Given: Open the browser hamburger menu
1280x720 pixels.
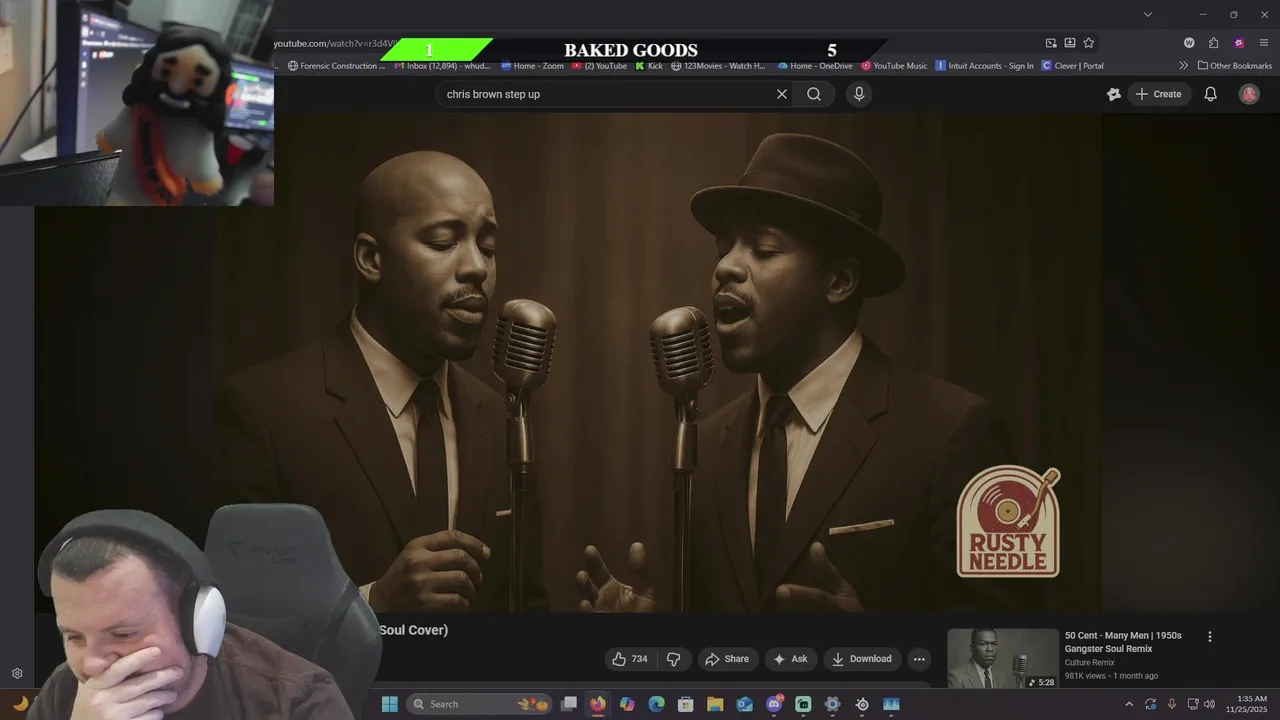Looking at the screenshot, I should (x=1264, y=43).
